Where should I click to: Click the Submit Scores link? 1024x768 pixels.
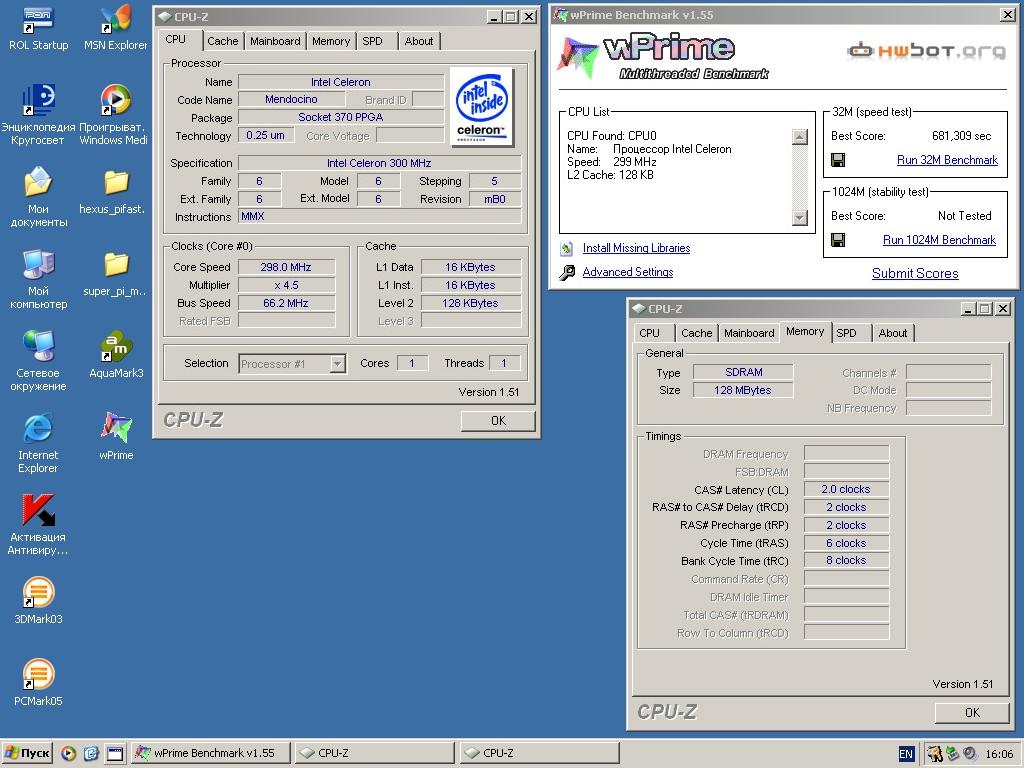click(915, 274)
